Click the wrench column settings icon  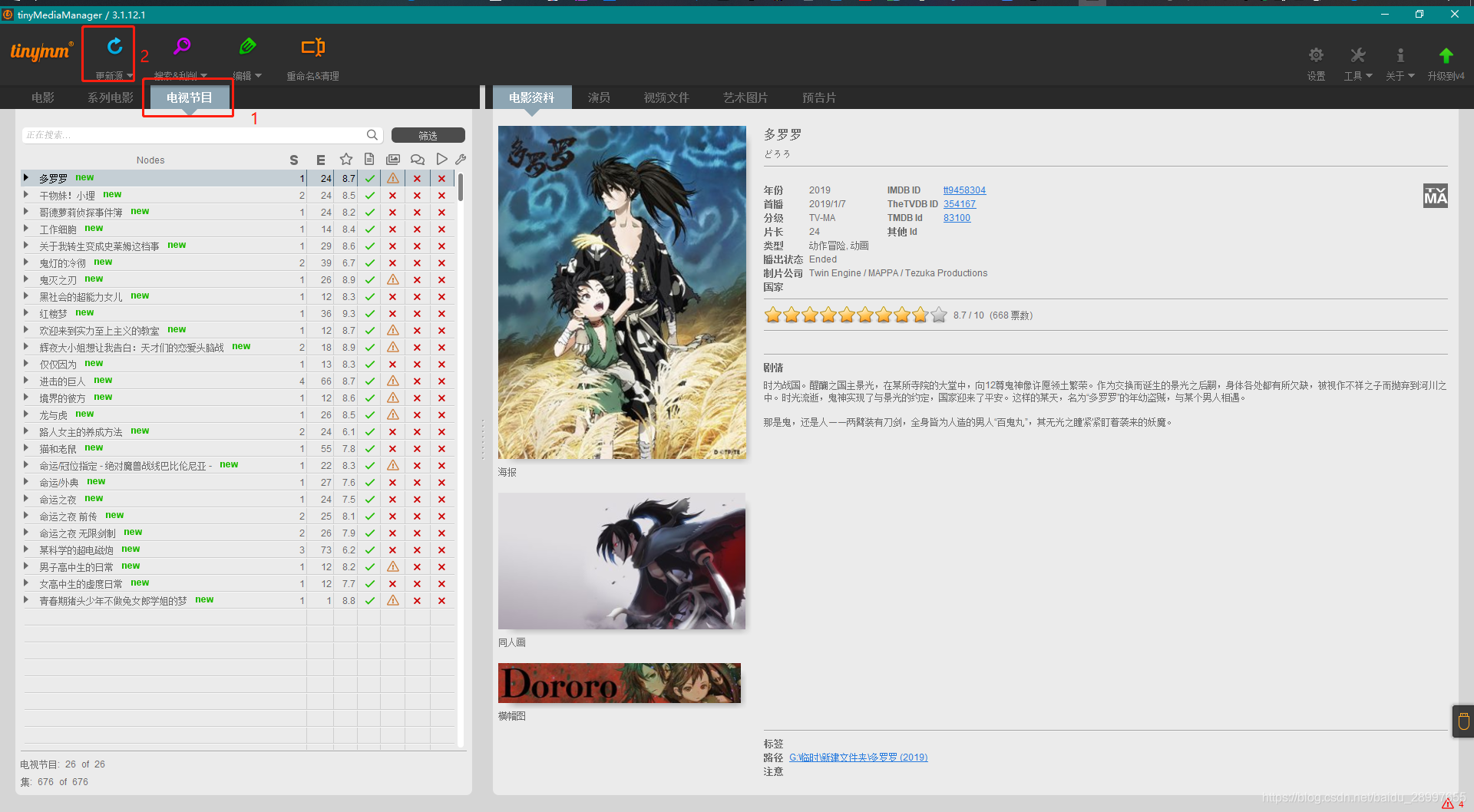(461, 160)
